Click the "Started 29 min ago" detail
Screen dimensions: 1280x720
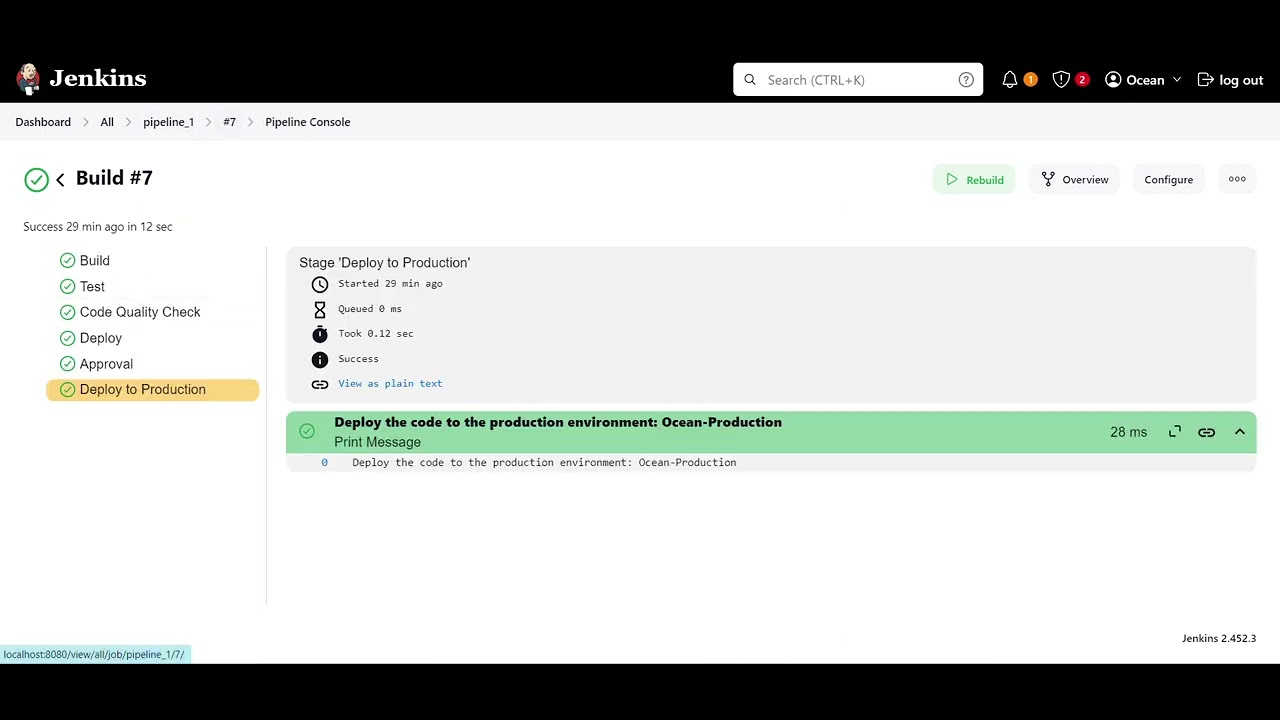390,284
